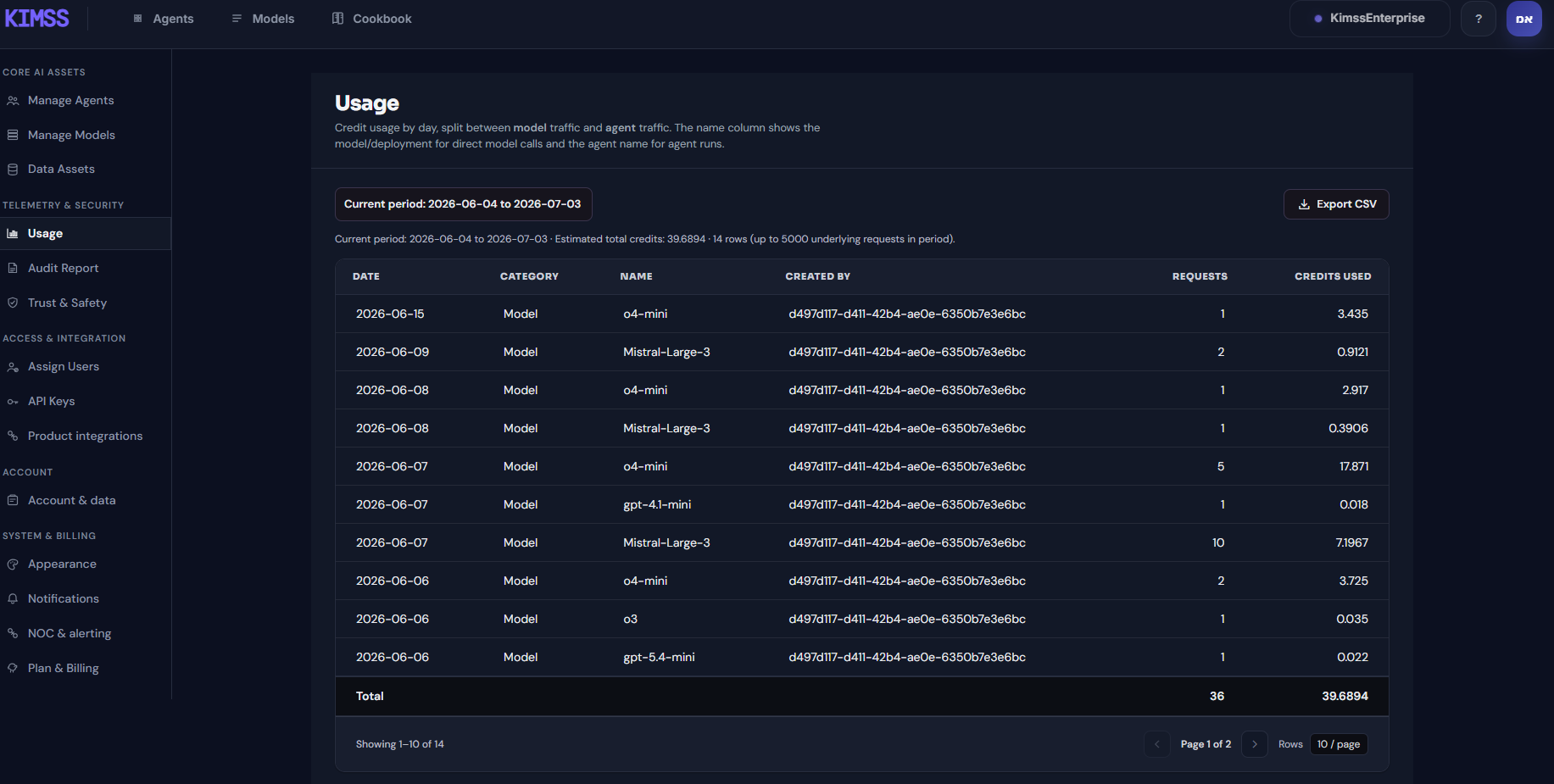The width and height of the screenshot is (1554, 784).
Task: Click the API Keys key icon
Action: (13, 402)
